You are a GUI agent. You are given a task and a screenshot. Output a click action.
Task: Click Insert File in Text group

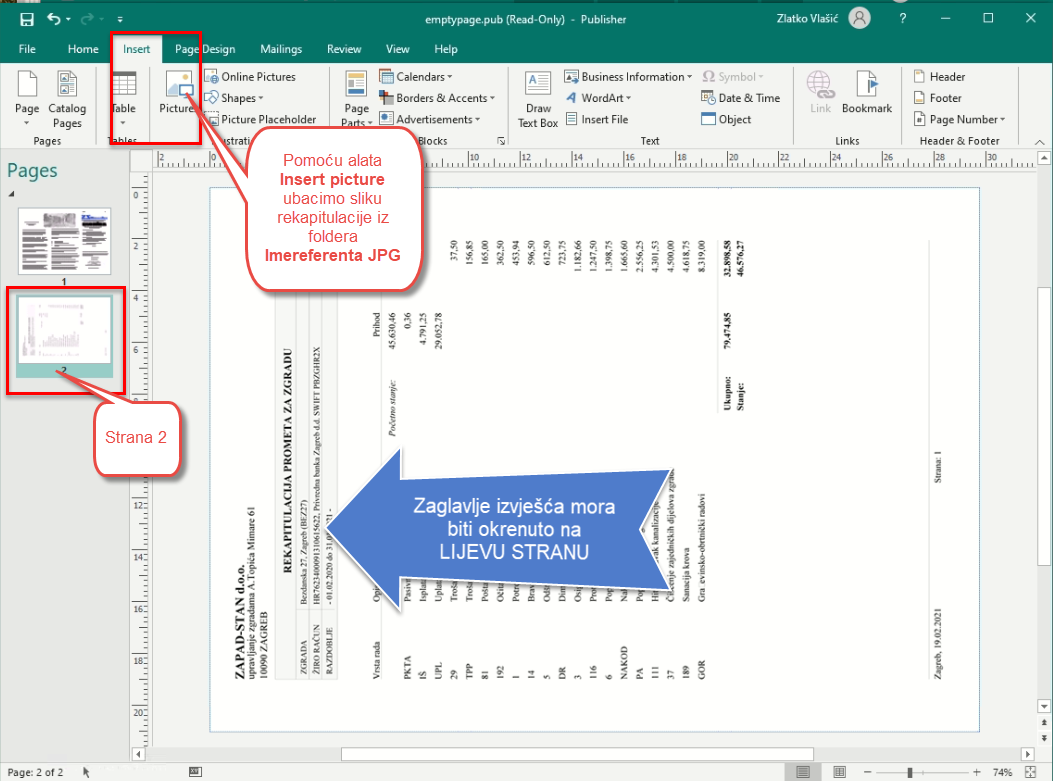click(597, 120)
